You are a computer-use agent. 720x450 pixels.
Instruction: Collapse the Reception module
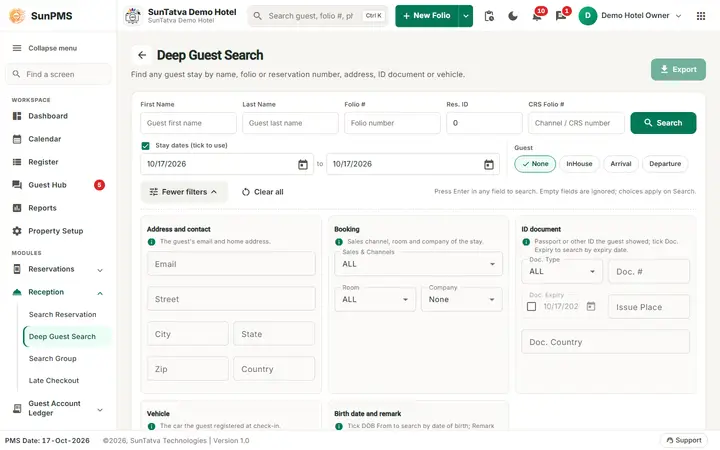coord(58,292)
